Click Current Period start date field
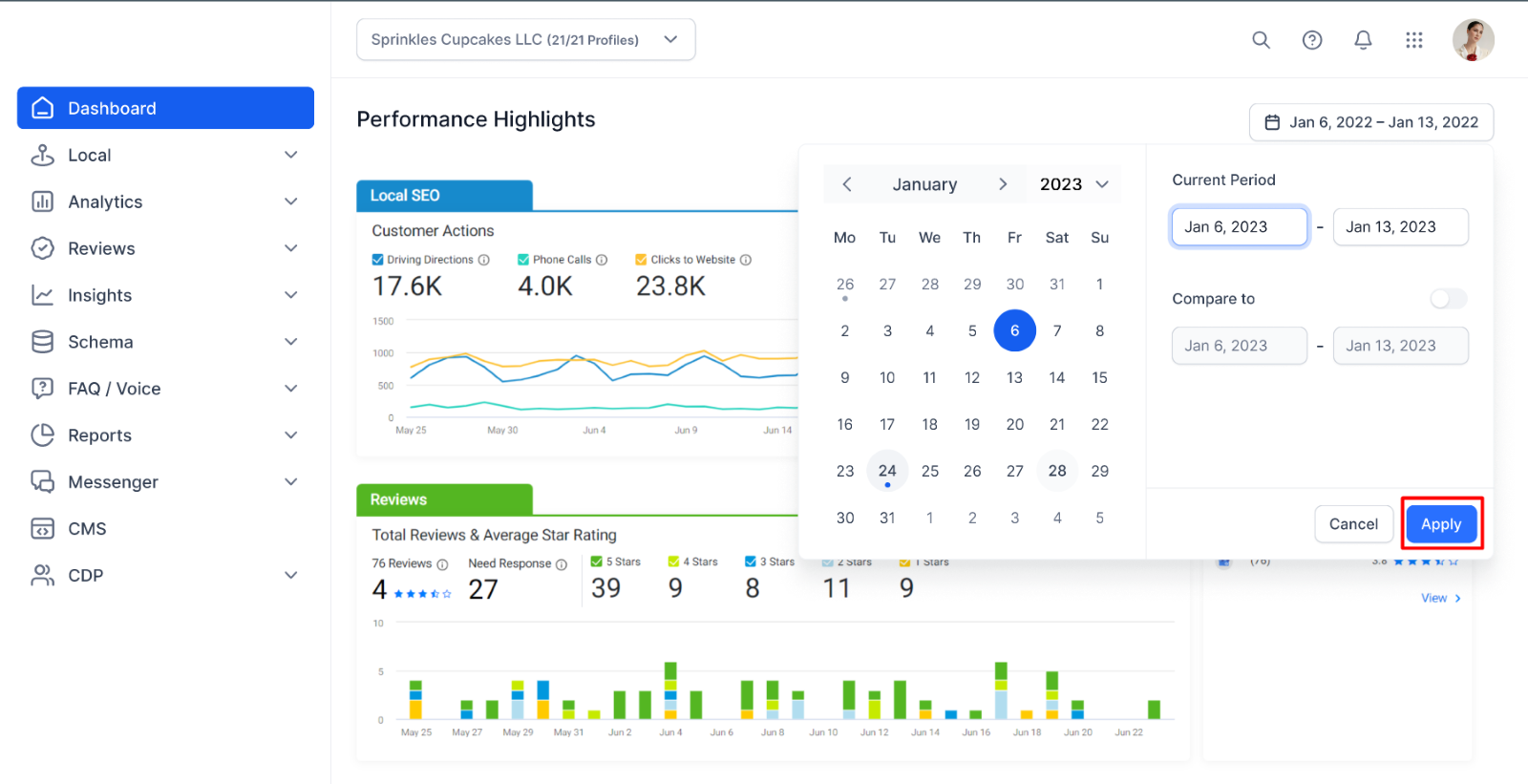Viewport: 1528px width, 784px height. point(1240,227)
